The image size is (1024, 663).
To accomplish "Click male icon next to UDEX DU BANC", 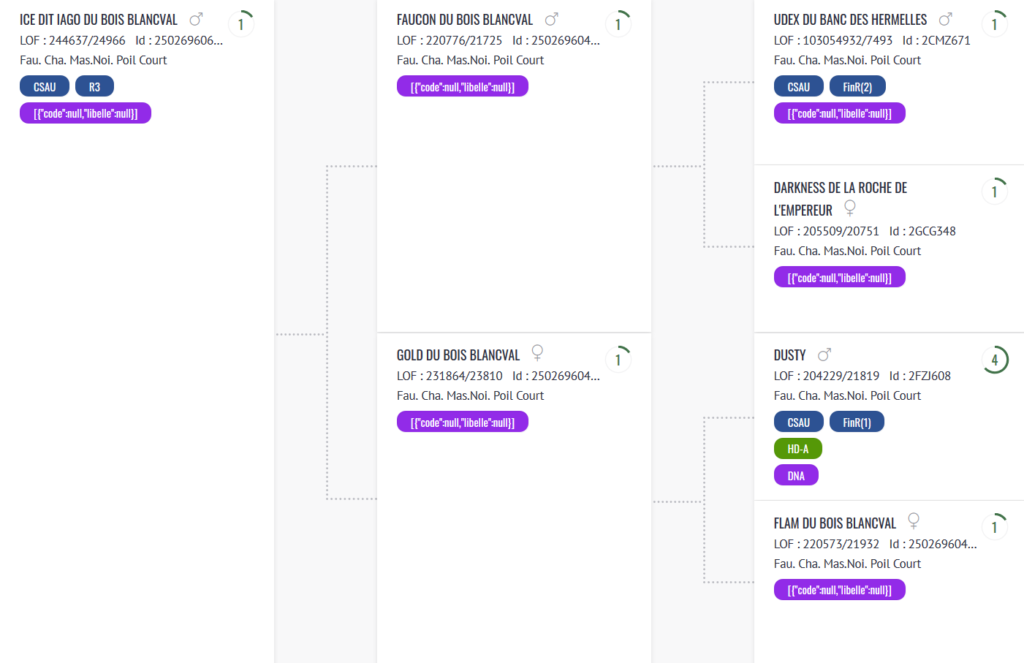I will pos(945,20).
